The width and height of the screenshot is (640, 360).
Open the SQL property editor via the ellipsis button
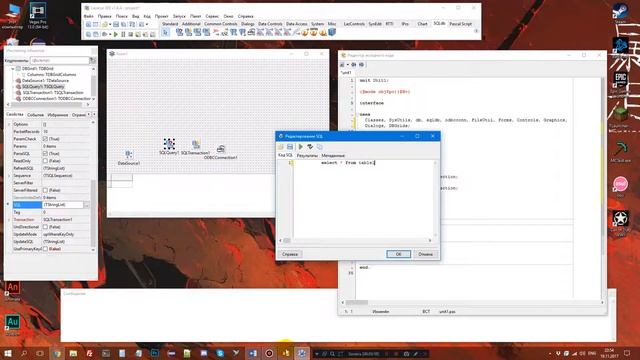(87, 205)
